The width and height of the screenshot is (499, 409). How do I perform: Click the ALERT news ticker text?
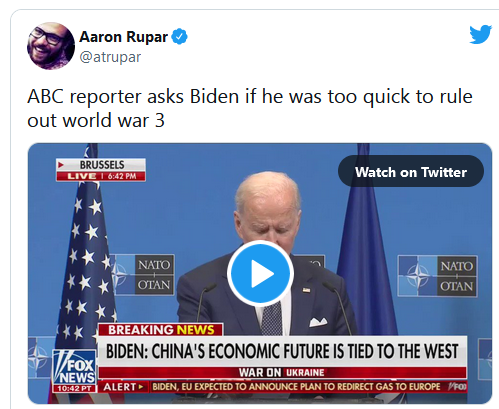pyautogui.click(x=296, y=387)
